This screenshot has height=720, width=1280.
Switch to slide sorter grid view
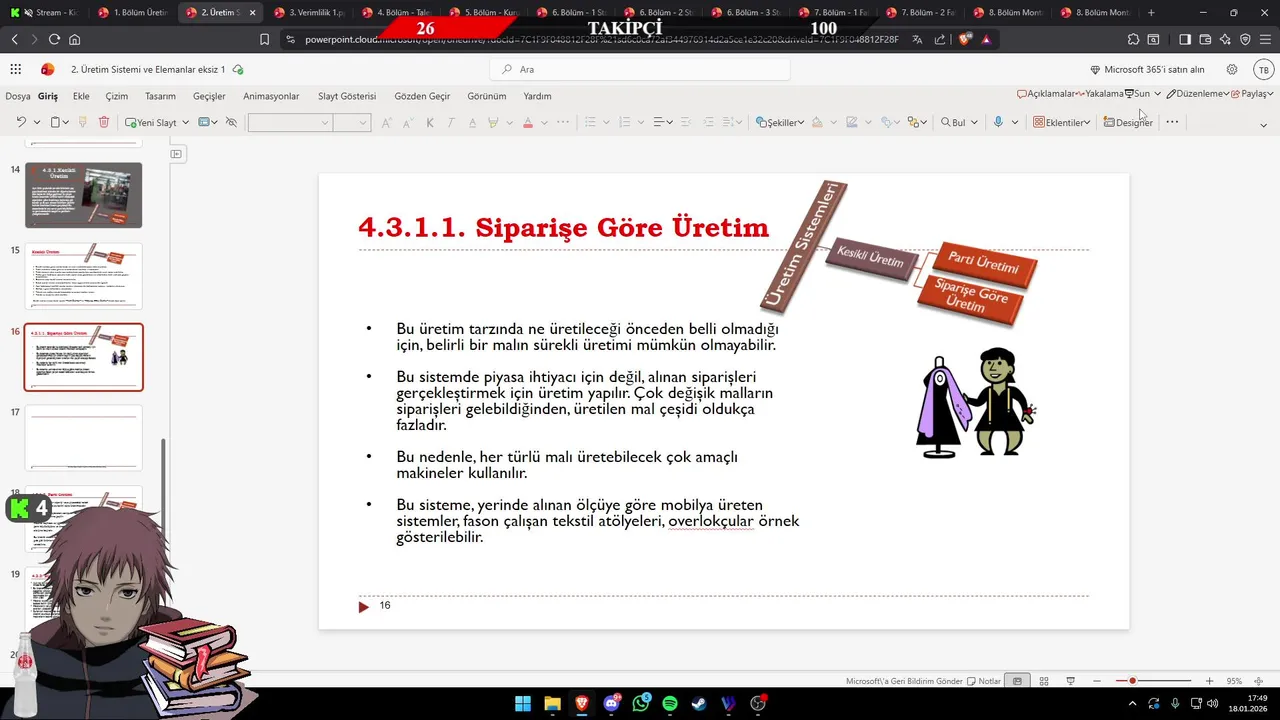[1044, 681]
